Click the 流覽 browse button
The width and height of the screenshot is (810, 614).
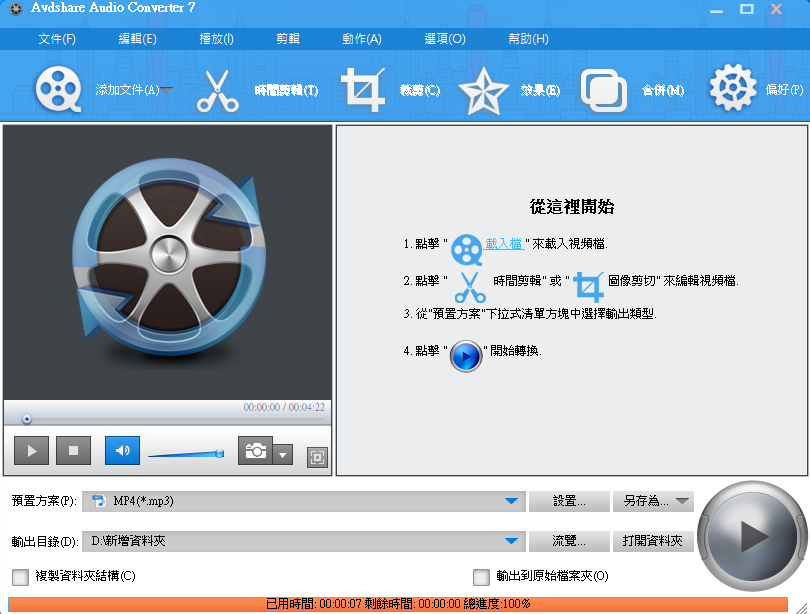pyautogui.click(x=569, y=540)
